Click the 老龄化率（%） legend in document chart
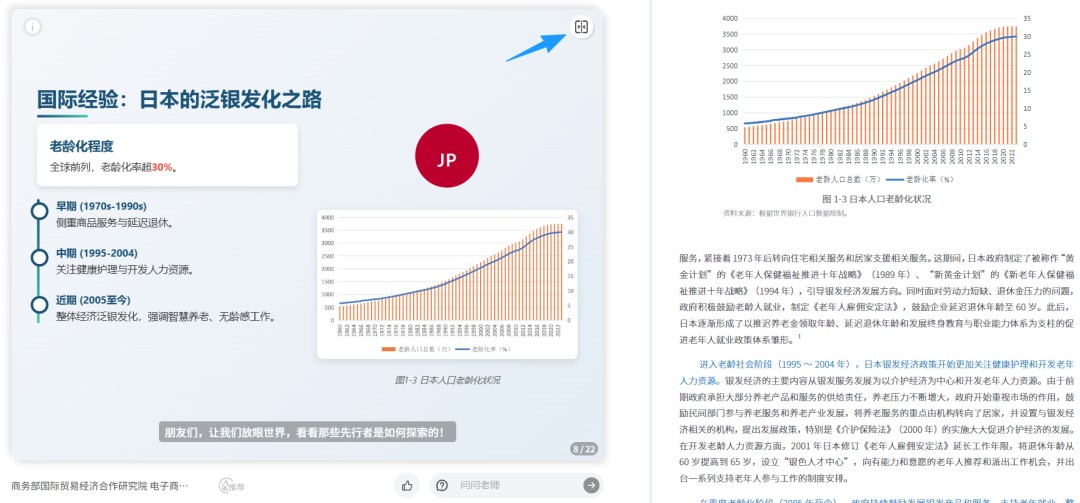Screen dimensions: 1080x503 click(920, 179)
